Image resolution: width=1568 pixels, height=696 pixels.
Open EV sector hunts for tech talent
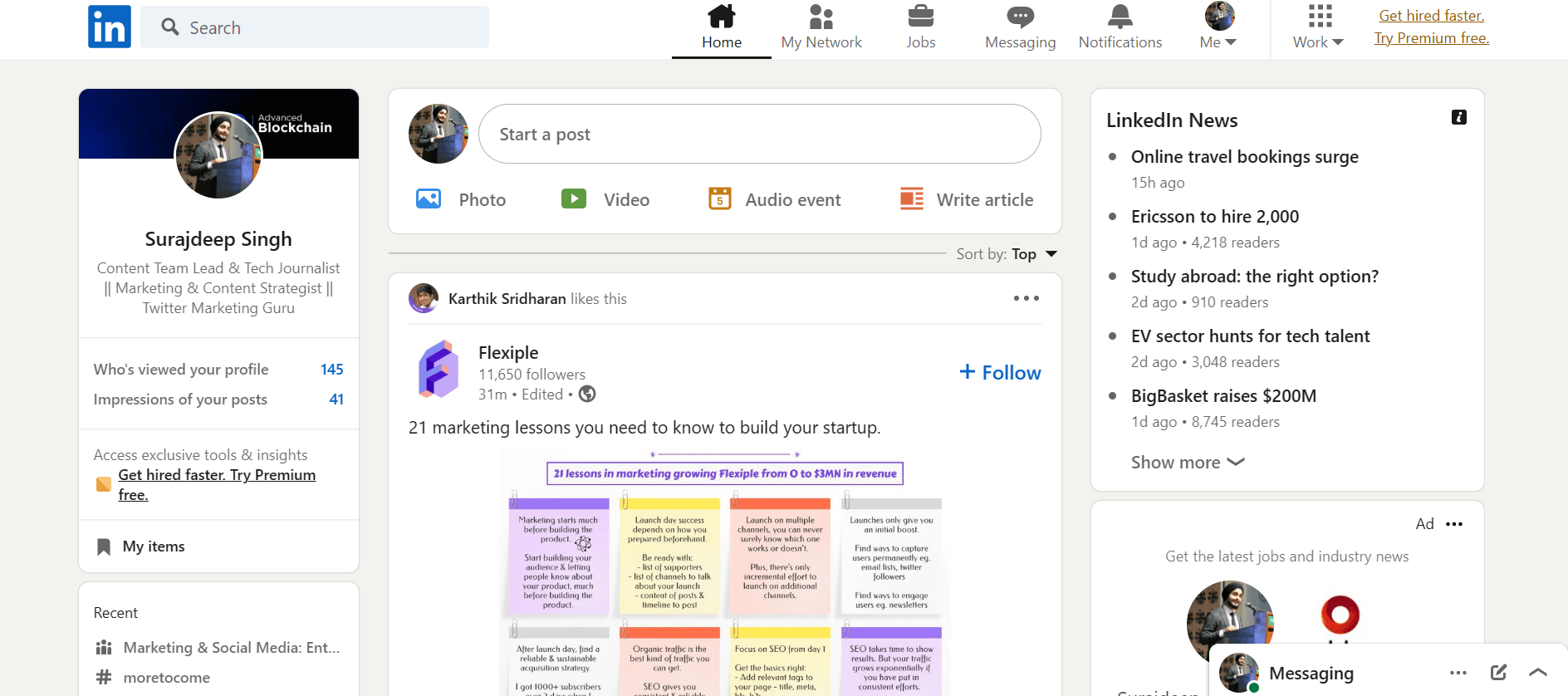click(1251, 336)
